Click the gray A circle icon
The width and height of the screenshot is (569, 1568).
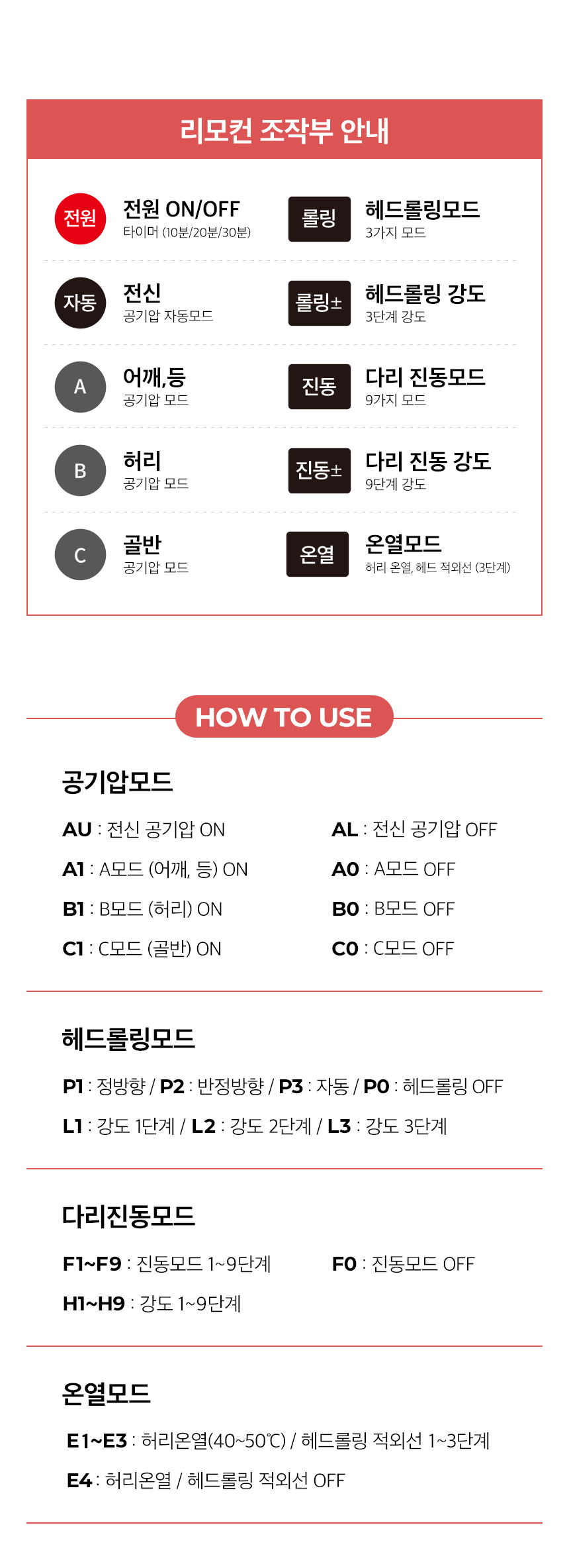coord(80,387)
